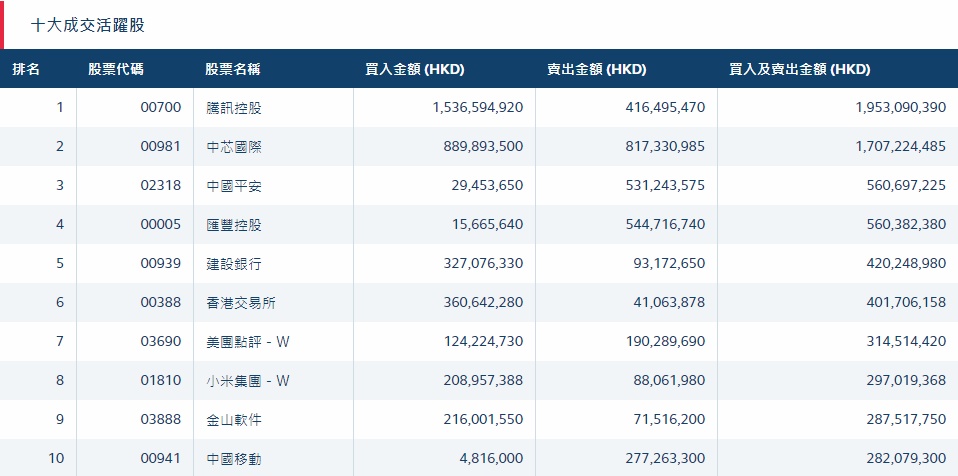
Task: Click stock name 小米集團 - W
Action: 247,380
